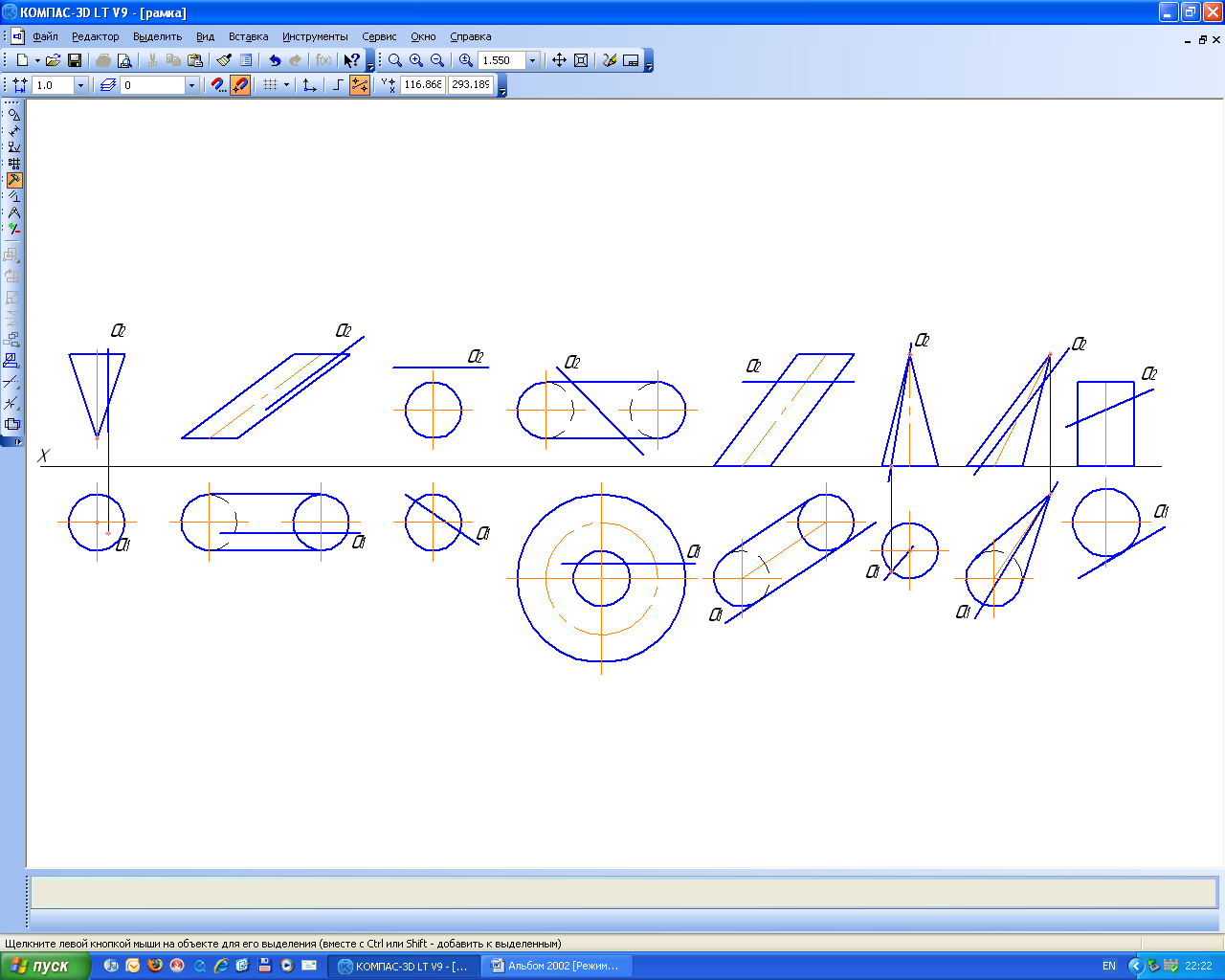Open the Parametrization tools panel
Image resolution: width=1225 pixels, height=980 pixels.
[x=13, y=196]
